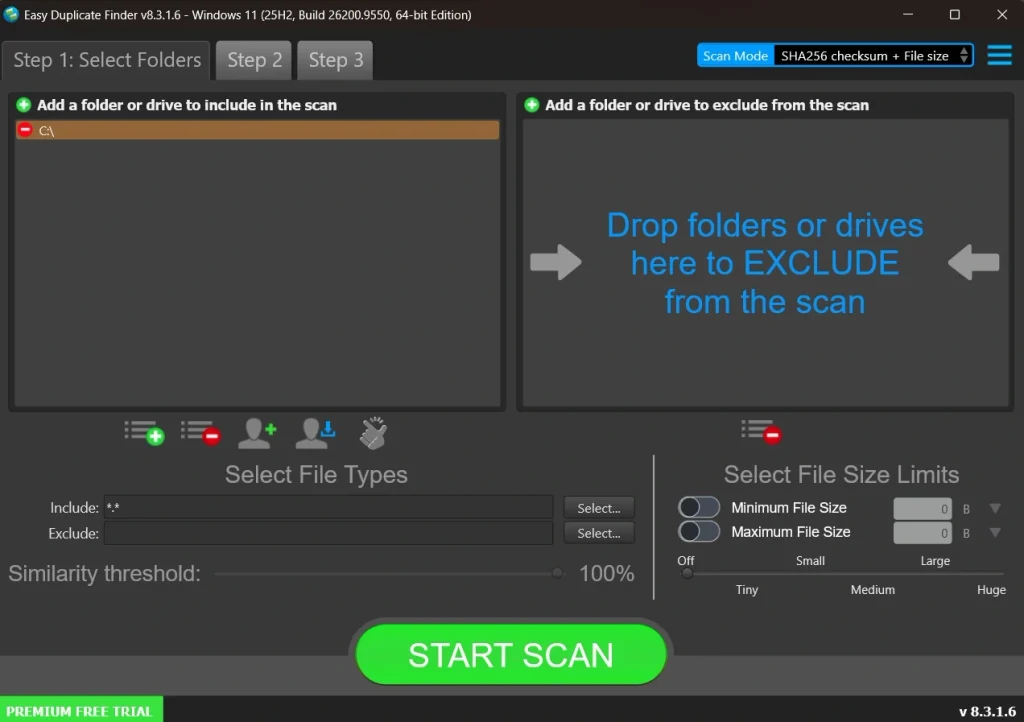The height and width of the screenshot is (722, 1024).
Task: Minimize the Easy Duplicate Finder window
Action: tap(908, 14)
